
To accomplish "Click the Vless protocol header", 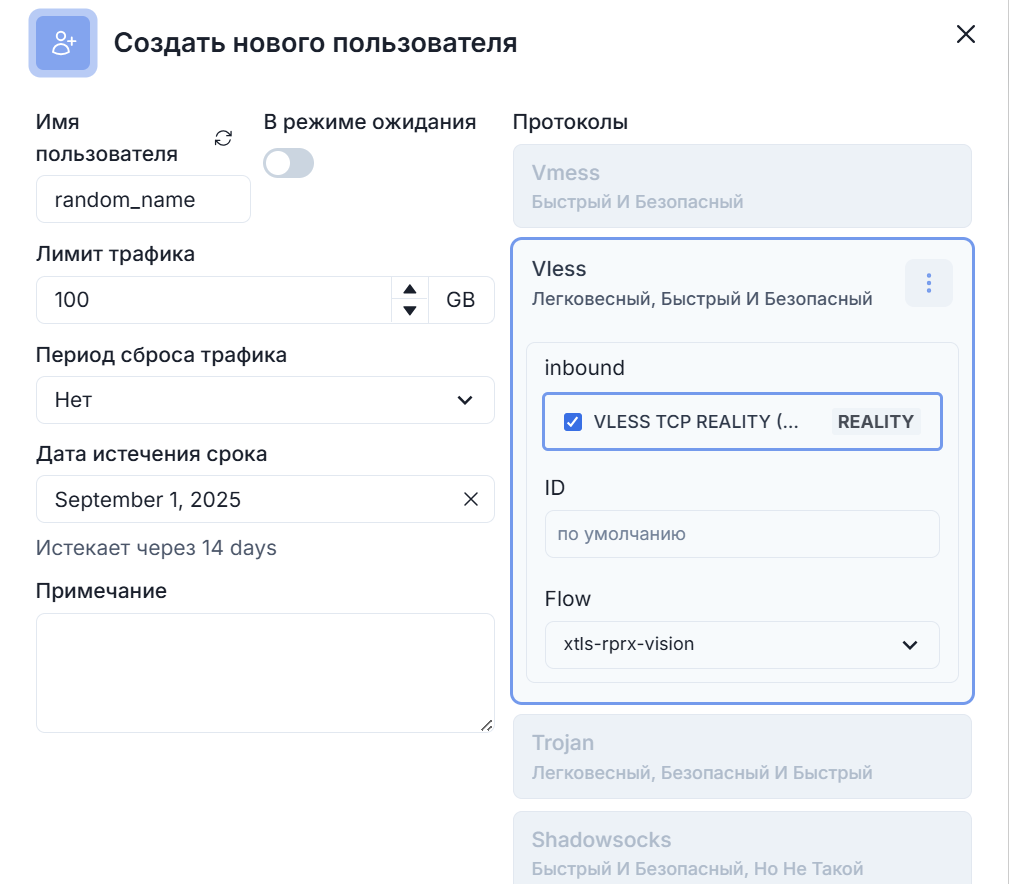I will pyautogui.click(x=700, y=283).
